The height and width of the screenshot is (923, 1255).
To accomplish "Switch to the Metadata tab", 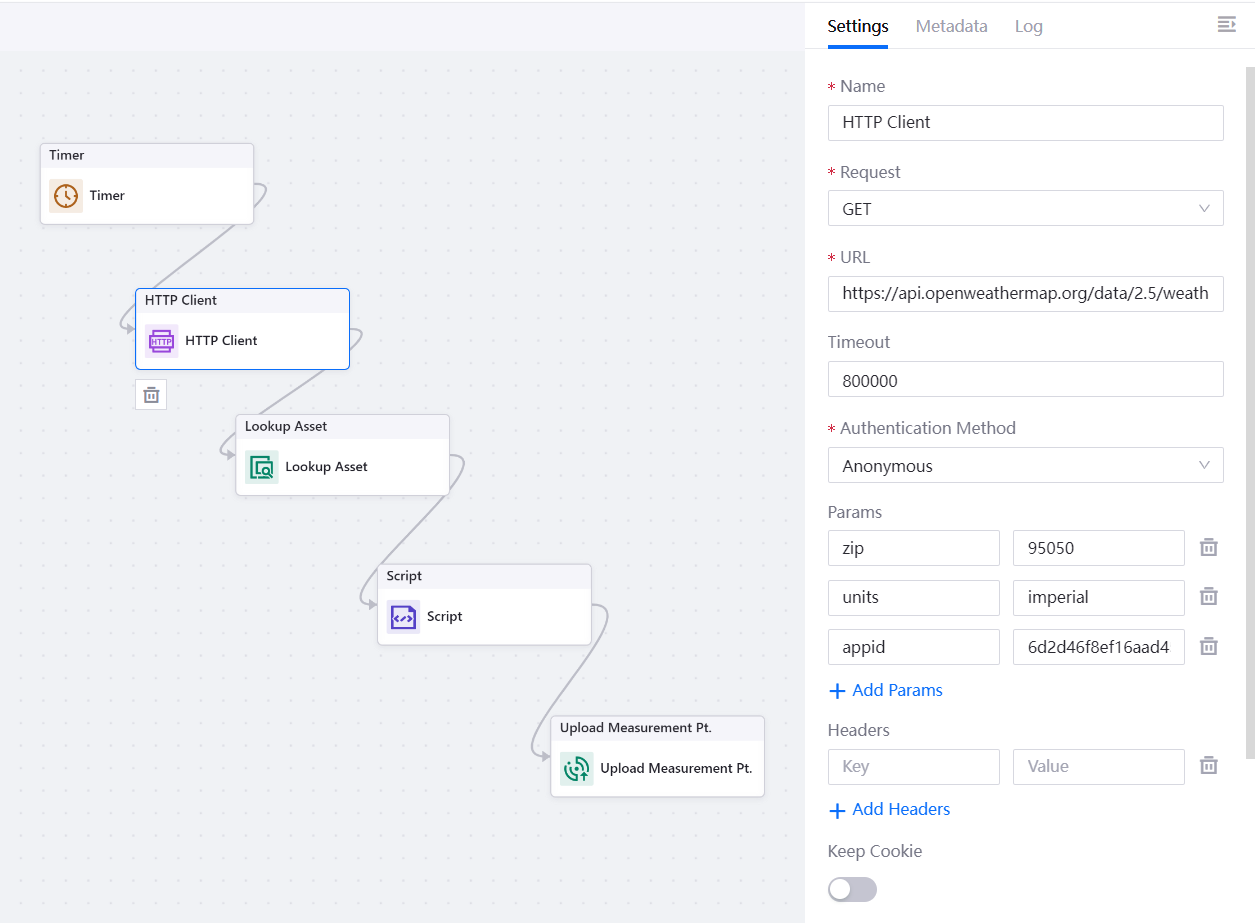I will pos(951,27).
